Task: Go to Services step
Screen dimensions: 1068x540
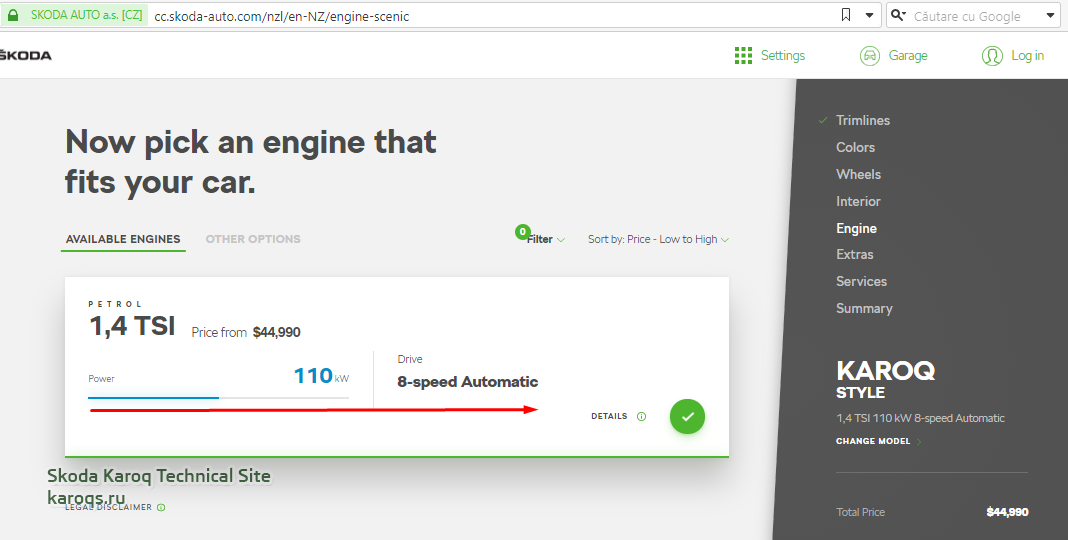Action: click(861, 281)
